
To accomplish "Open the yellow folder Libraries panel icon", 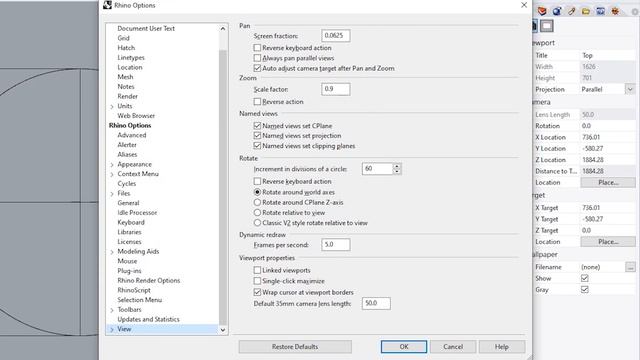I will click(586, 11).
